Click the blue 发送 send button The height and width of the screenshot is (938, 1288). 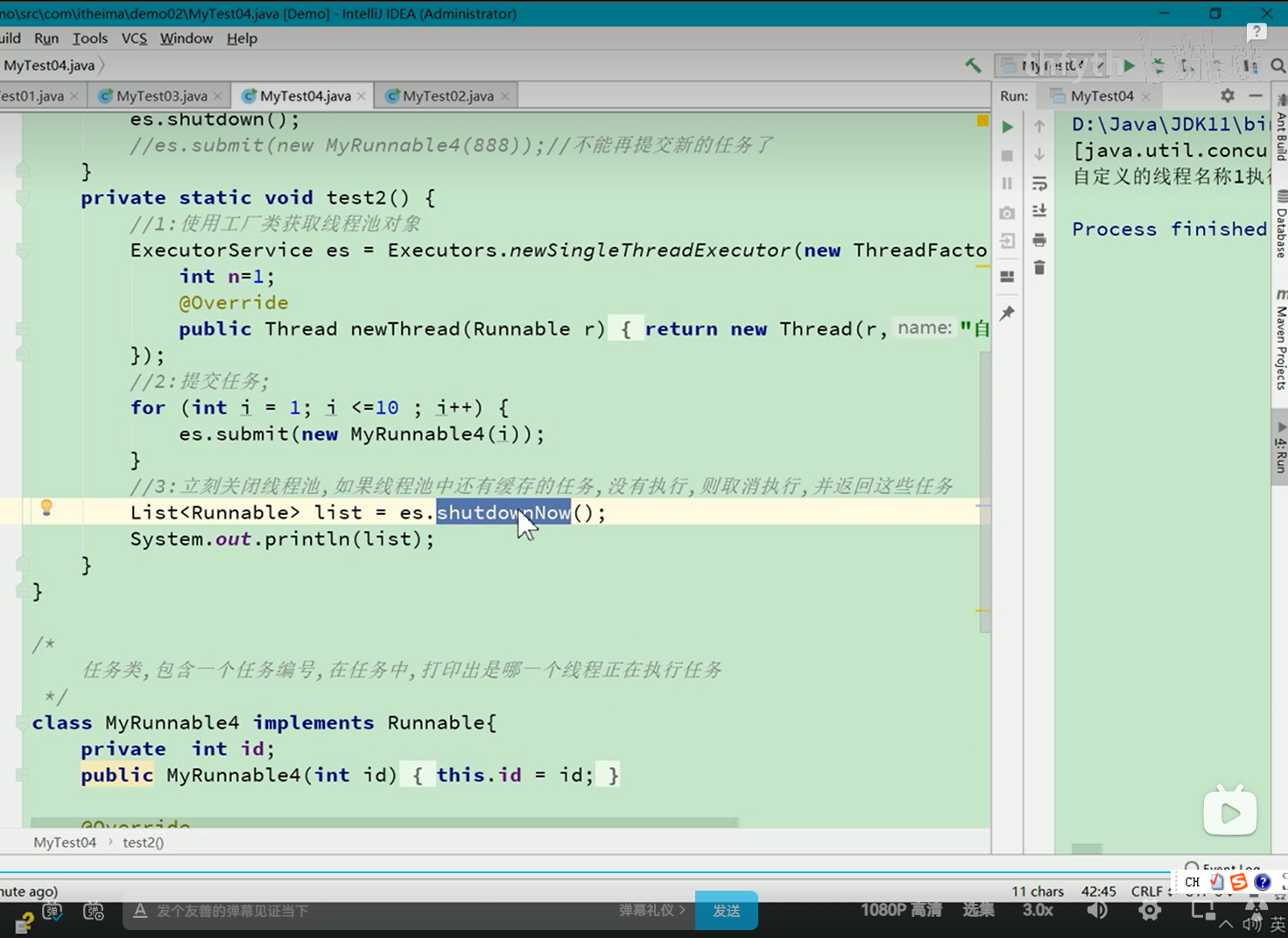click(x=726, y=911)
